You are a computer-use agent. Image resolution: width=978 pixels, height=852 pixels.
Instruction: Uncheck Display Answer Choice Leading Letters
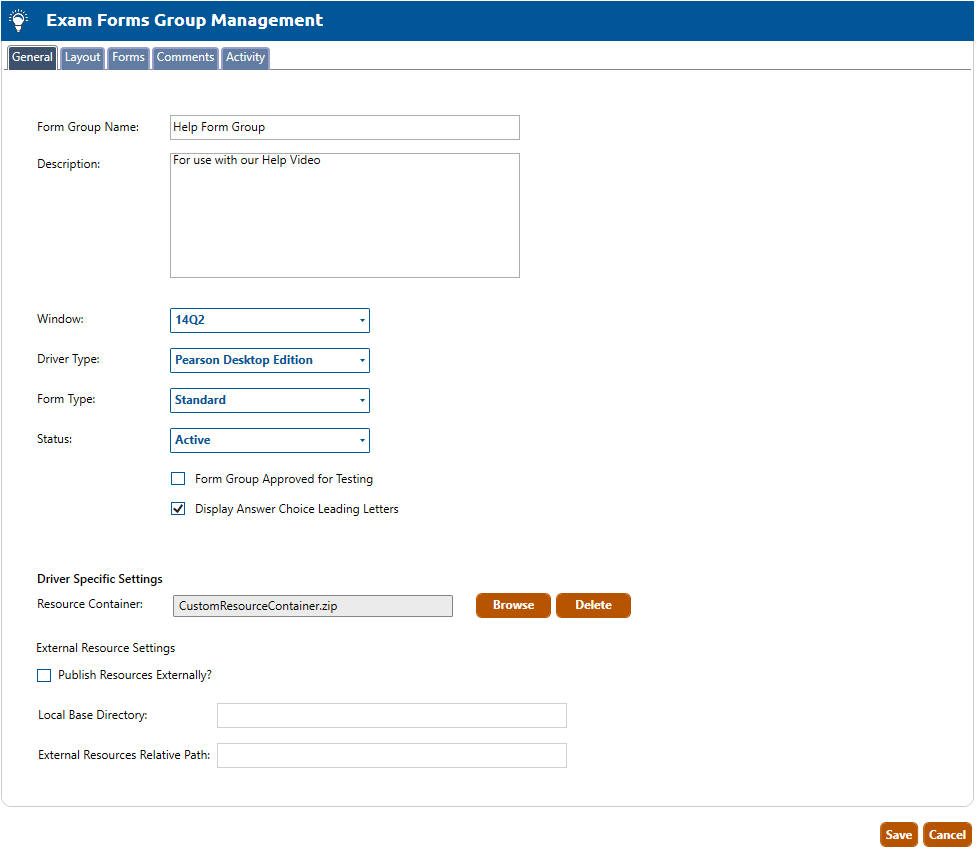click(x=178, y=509)
